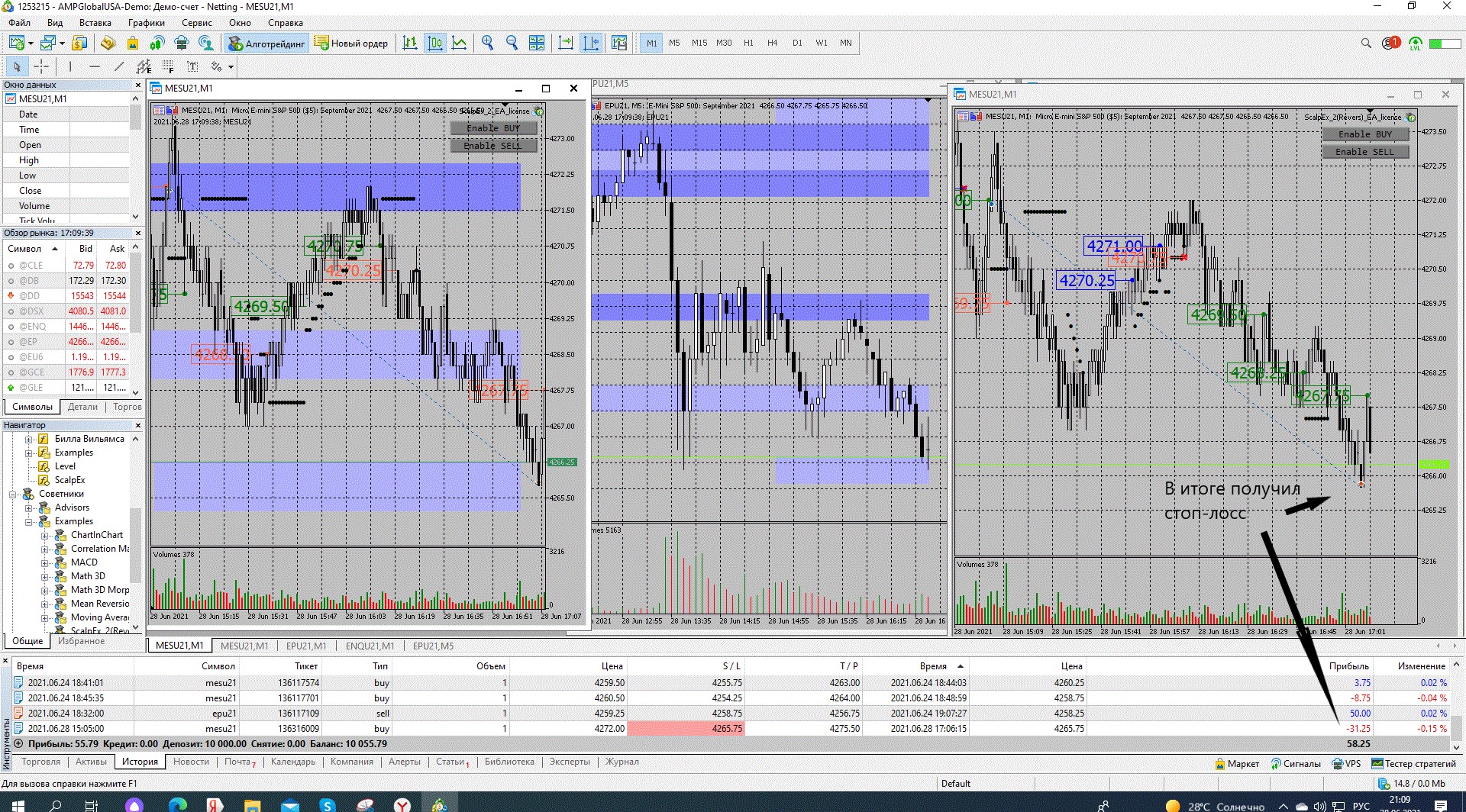Switch to M1 timeframe
Image resolution: width=1466 pixels, height=812 pixels.
pos(651,43)
